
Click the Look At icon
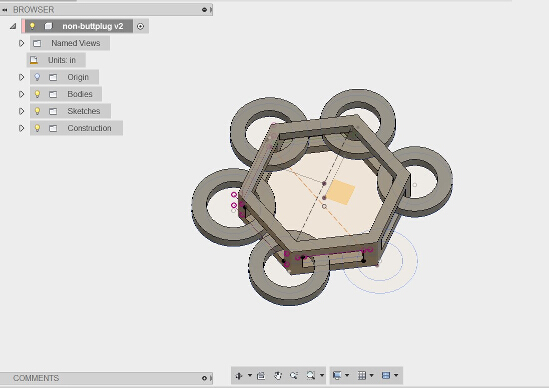click(x=261, y=376)
